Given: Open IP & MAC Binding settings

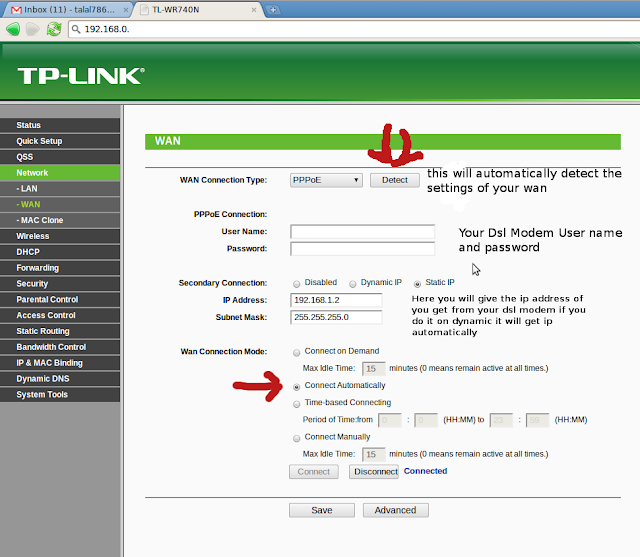Looking at the screenshot, I should click(x=60, y=363).
